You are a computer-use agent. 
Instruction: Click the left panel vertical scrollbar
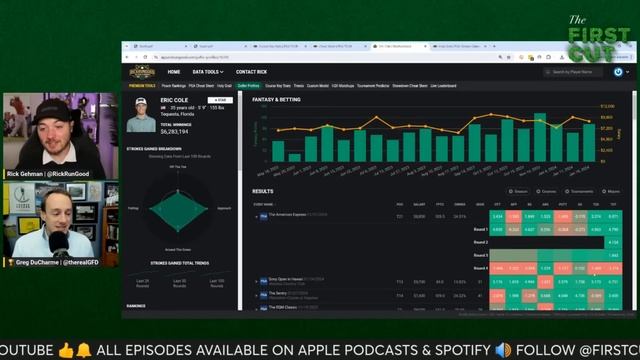tap(240, 200)
